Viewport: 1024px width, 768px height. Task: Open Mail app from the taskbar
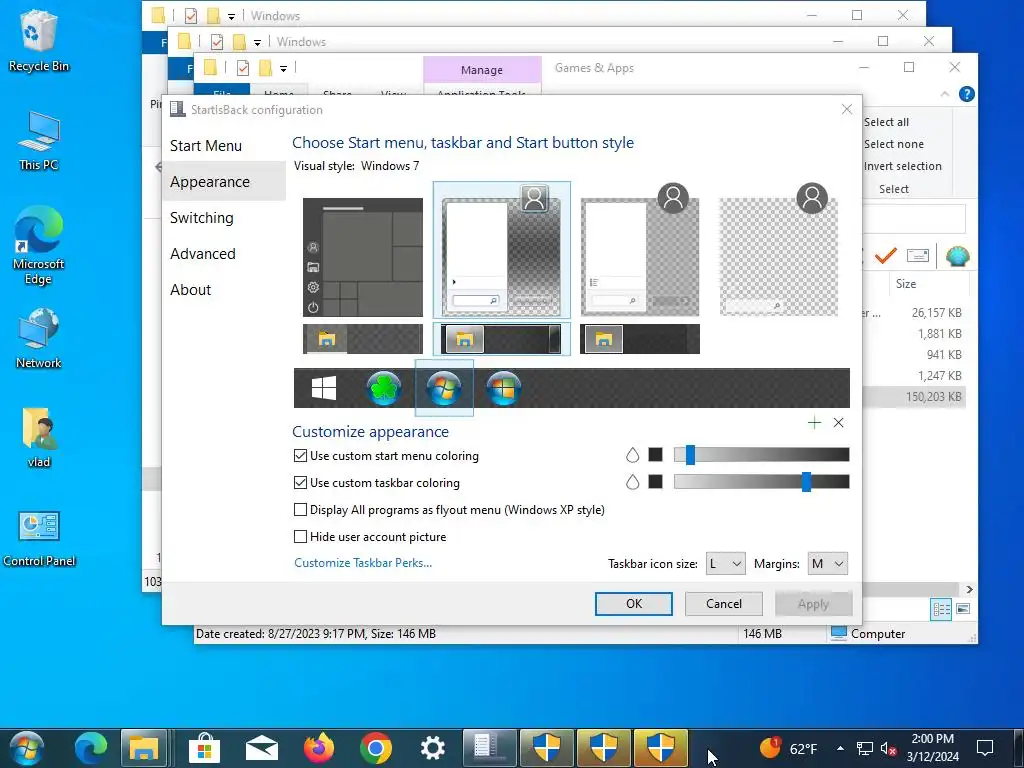click(x=261, y=748)
